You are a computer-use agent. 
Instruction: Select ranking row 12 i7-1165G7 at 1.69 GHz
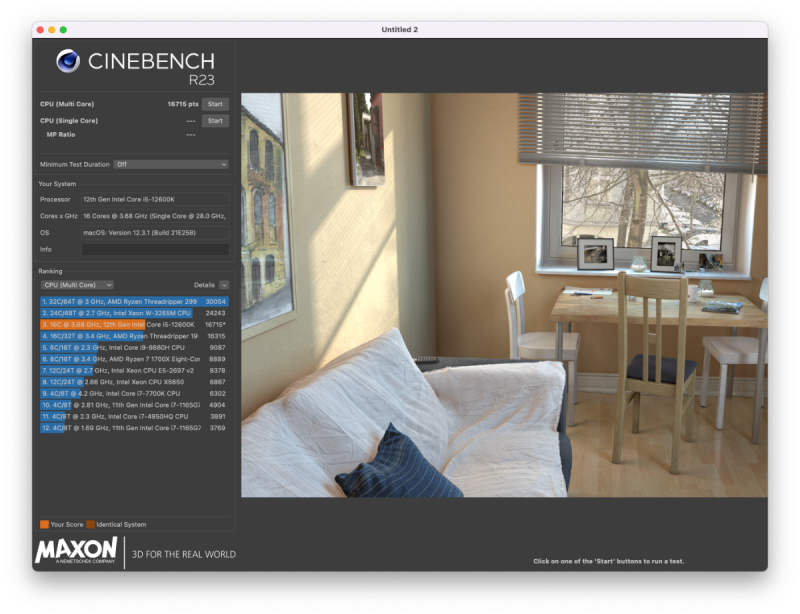click(134, 428)
